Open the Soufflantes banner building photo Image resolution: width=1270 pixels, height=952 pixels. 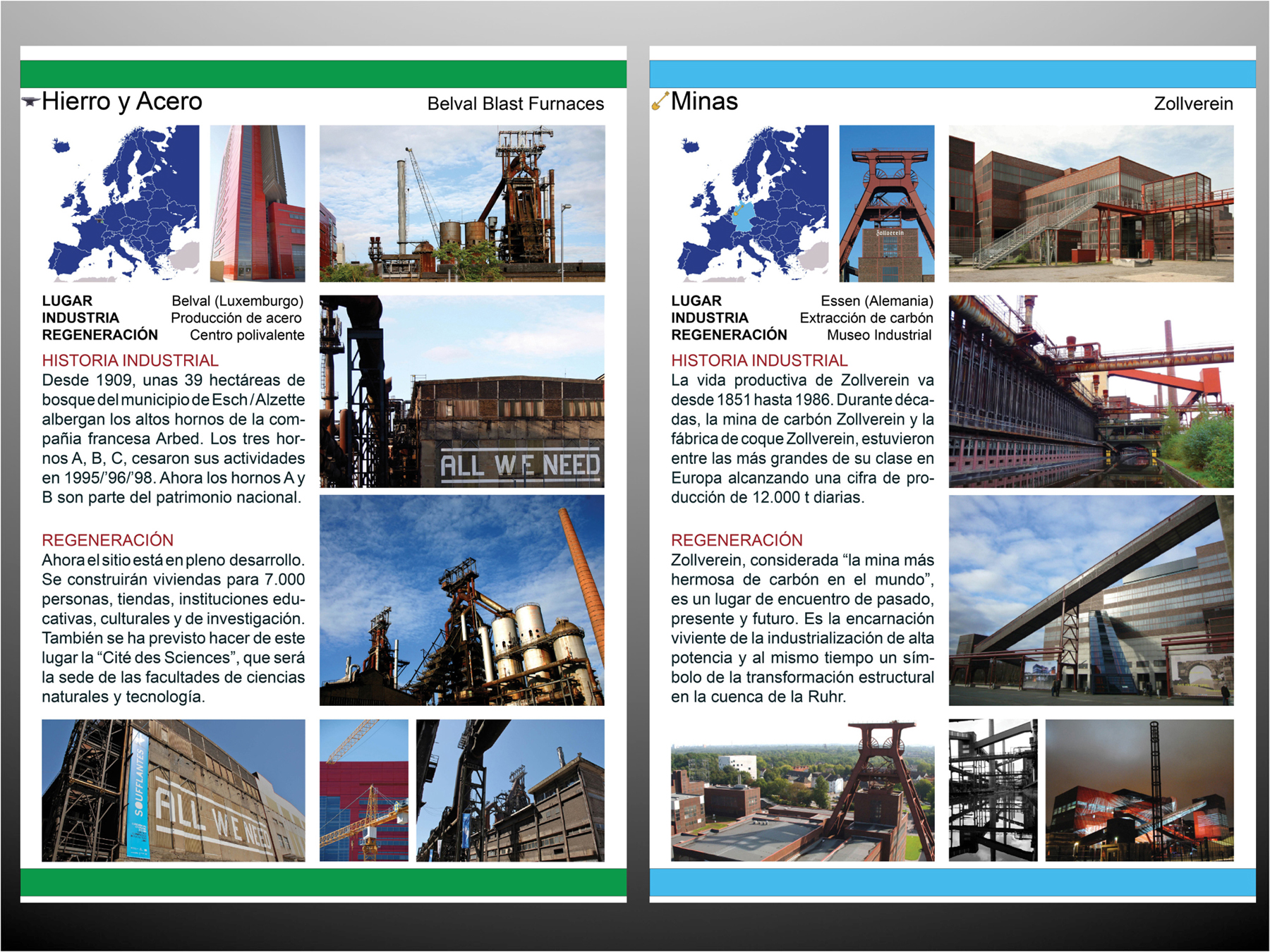173,790
